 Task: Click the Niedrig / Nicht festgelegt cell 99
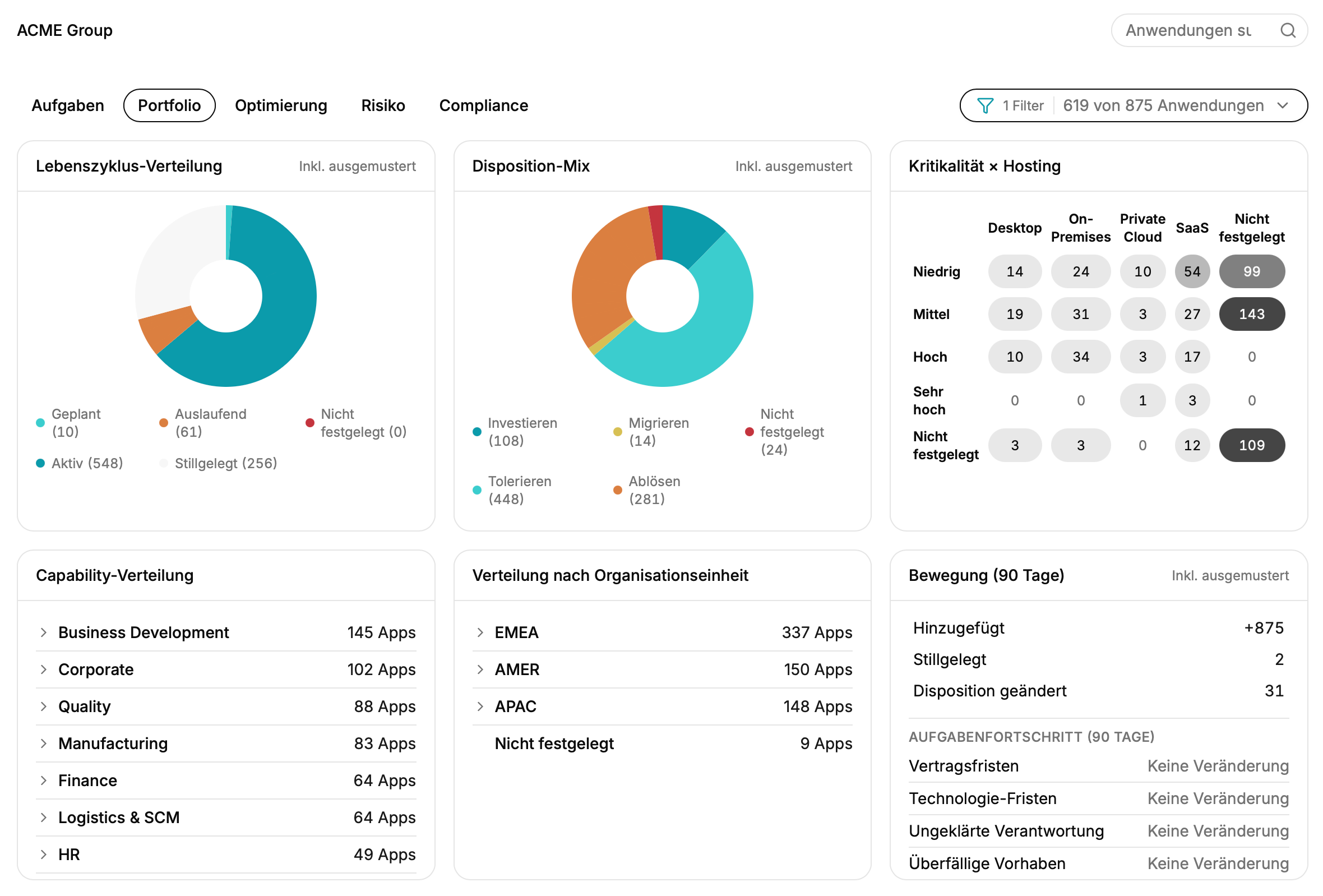1251,271
